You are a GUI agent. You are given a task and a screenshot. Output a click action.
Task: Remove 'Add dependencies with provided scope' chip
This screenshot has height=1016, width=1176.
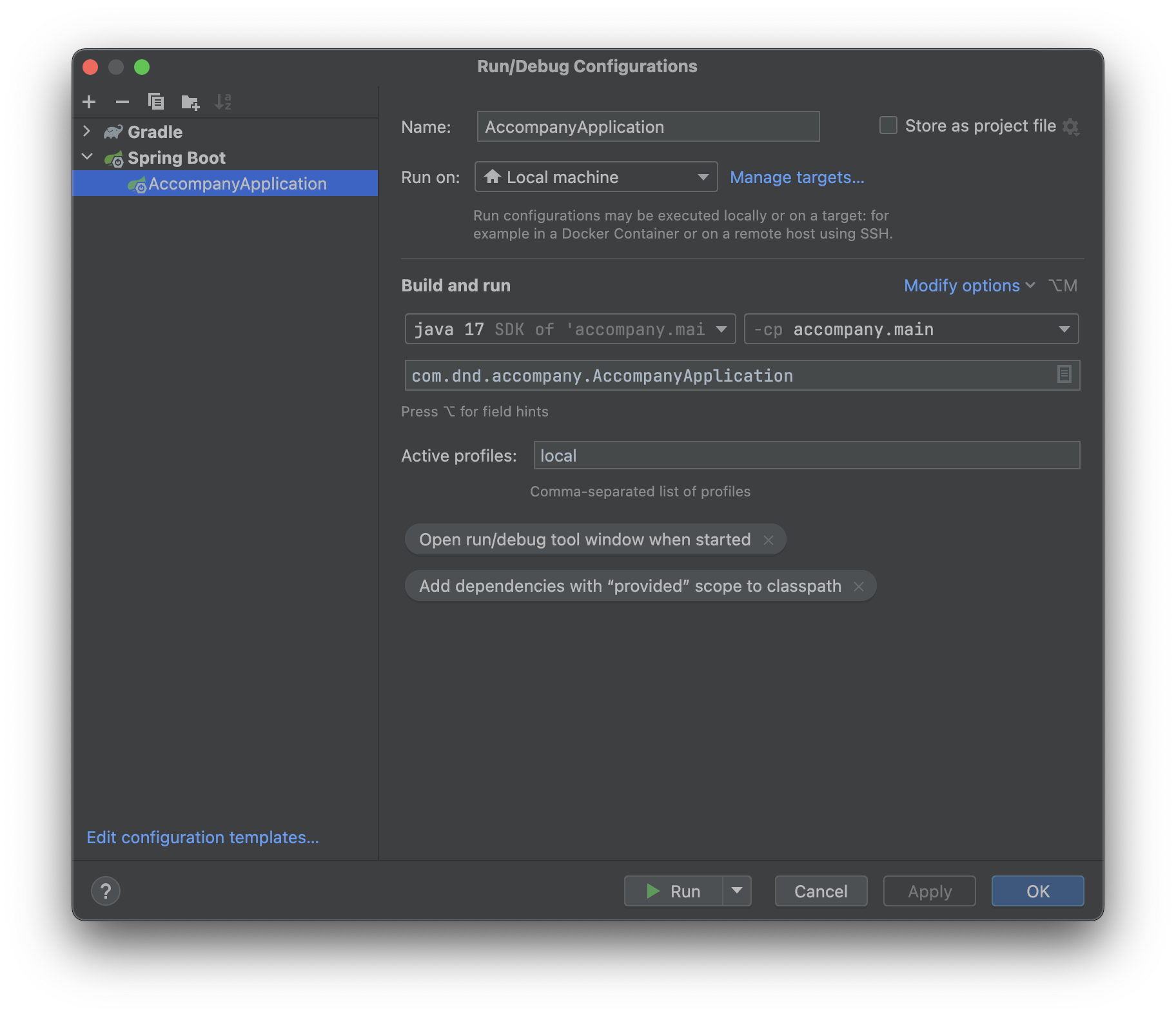tap(859, 587)
